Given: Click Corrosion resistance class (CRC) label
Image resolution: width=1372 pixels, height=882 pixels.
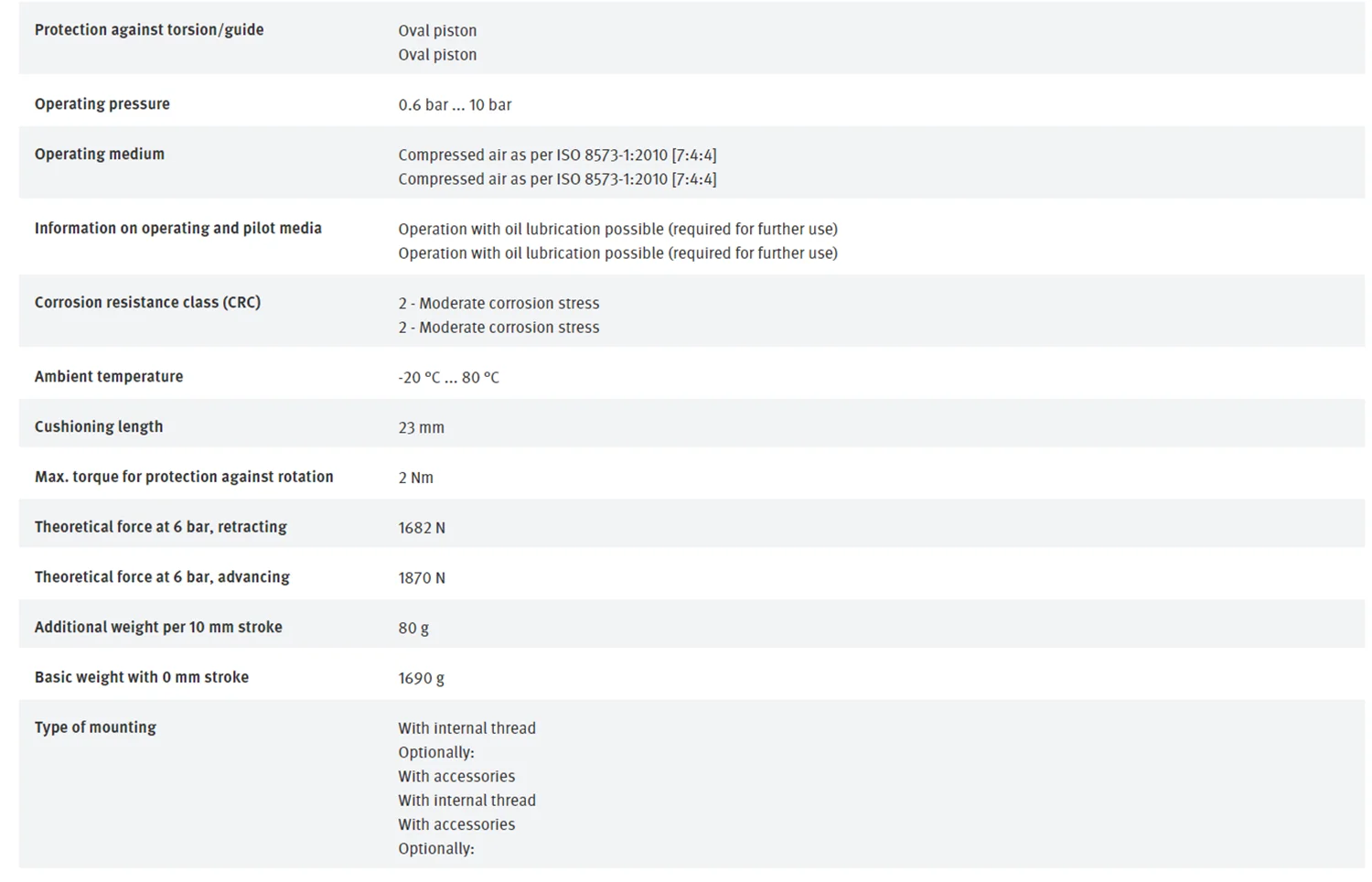Looking at the screenshot, I should 147,302.
